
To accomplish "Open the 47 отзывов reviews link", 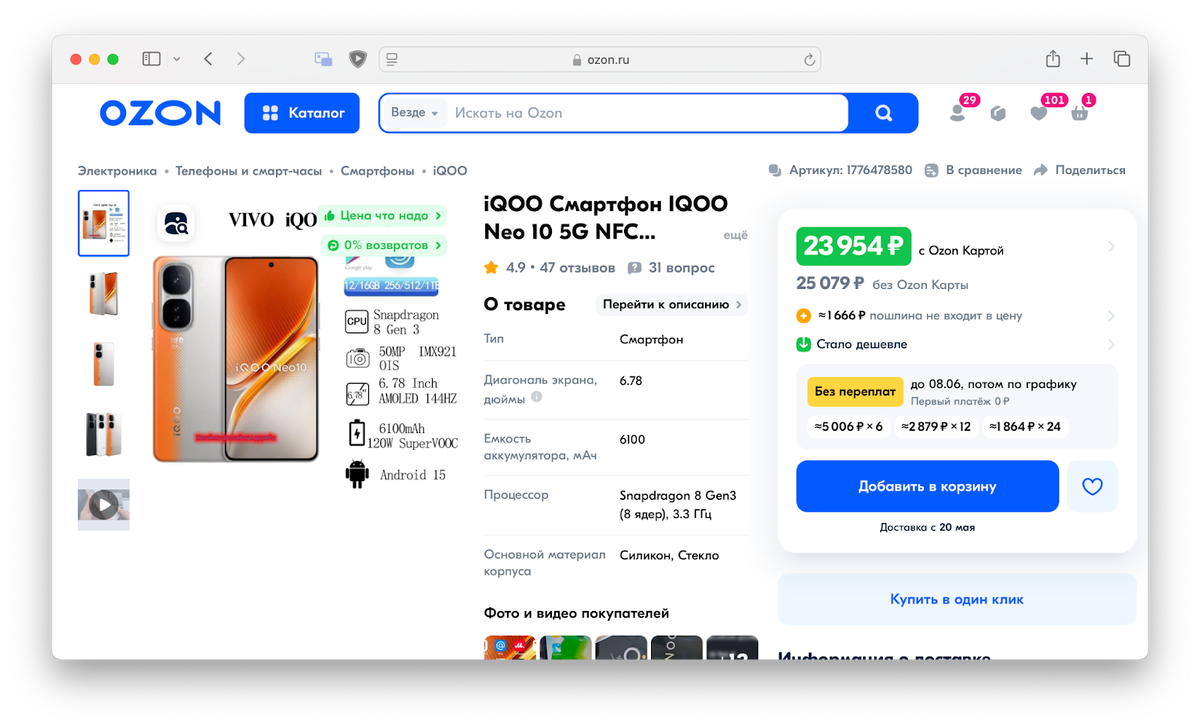I will pyautogui.click(x=575, y=268).
